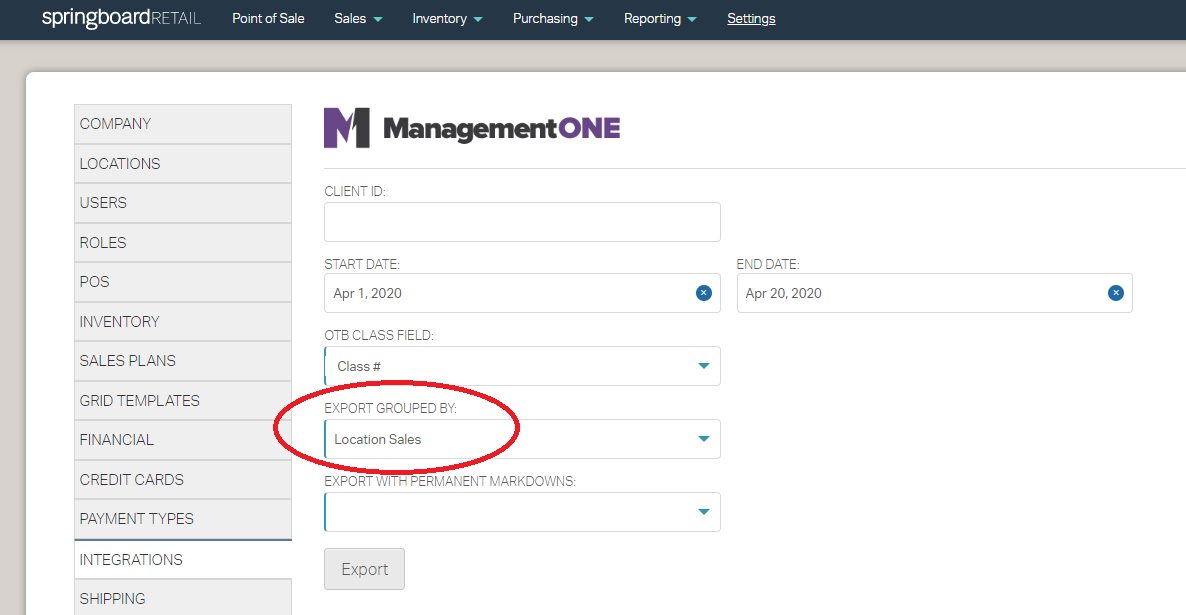Select Inventory in settings sidebar
The width and height of the screenshot is (1186, 615).
182,321
